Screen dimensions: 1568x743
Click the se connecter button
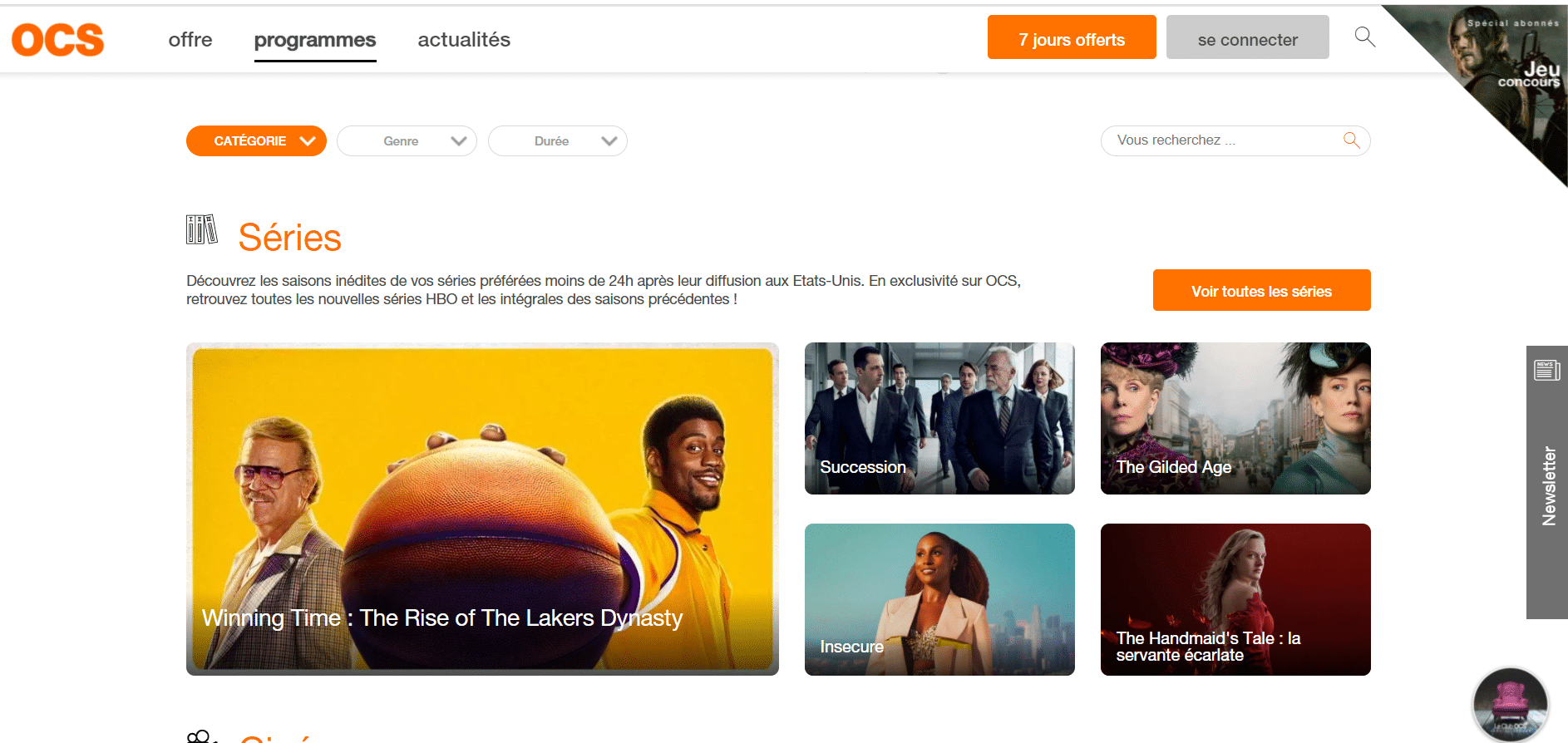(1248, 37)
